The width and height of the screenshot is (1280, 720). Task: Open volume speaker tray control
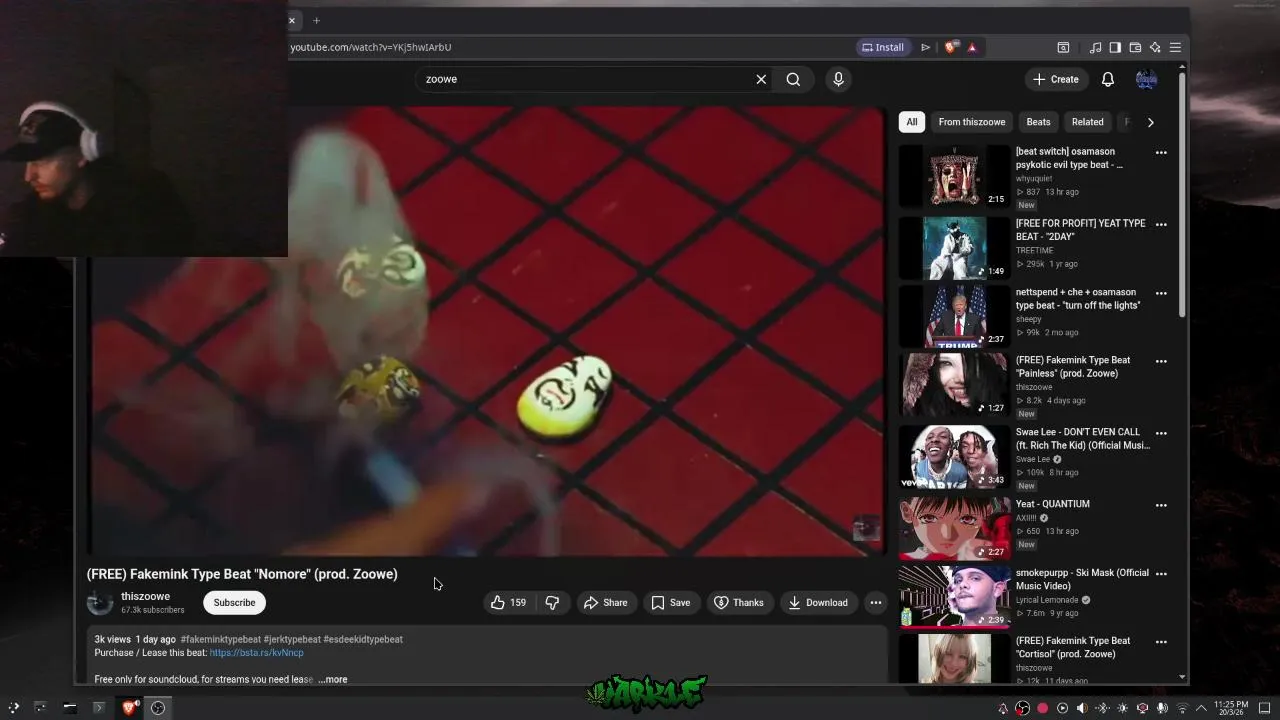tap(1082, 708)
